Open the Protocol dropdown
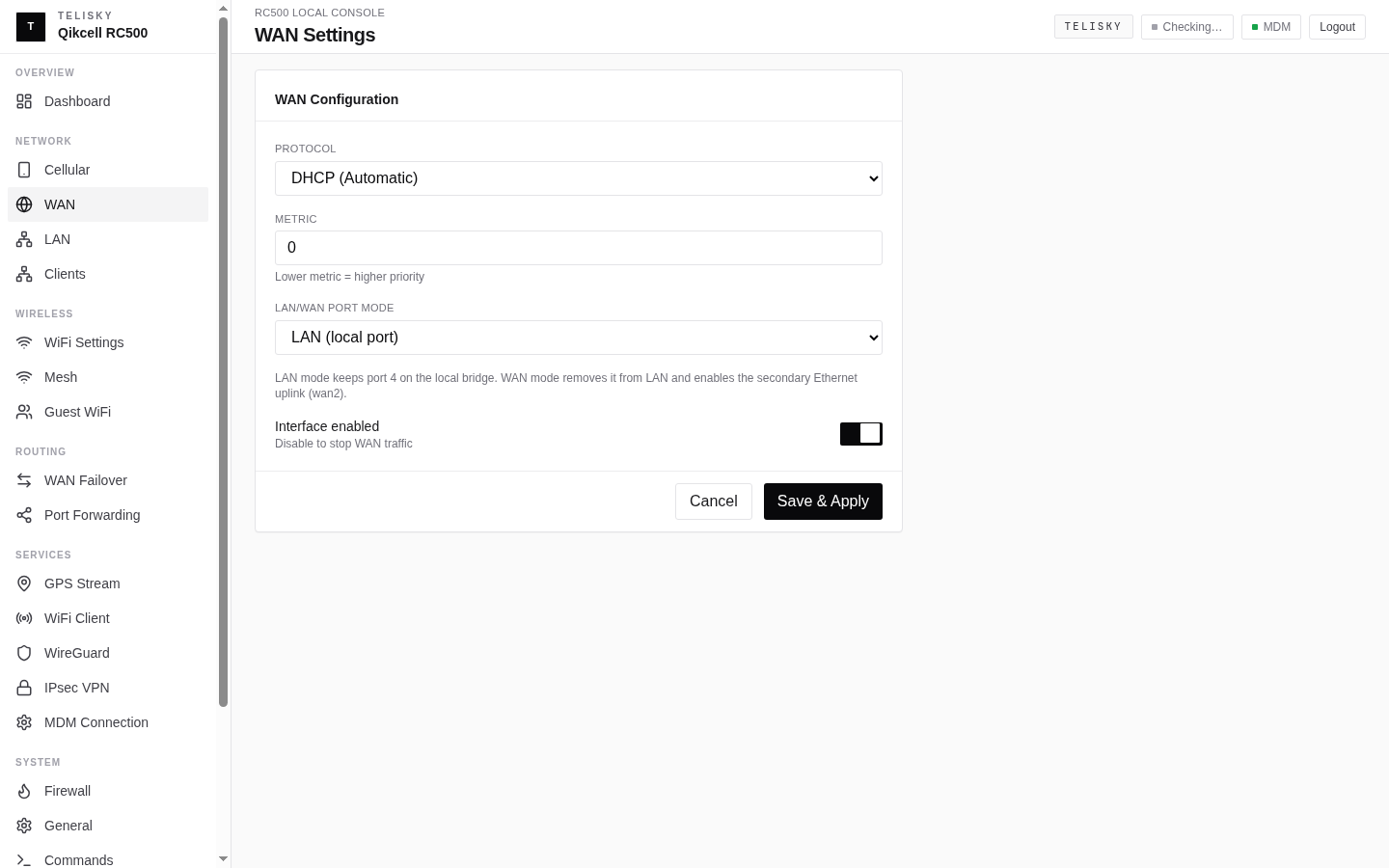The height and width of the screenshot is (868, 1389). (579, 178)
